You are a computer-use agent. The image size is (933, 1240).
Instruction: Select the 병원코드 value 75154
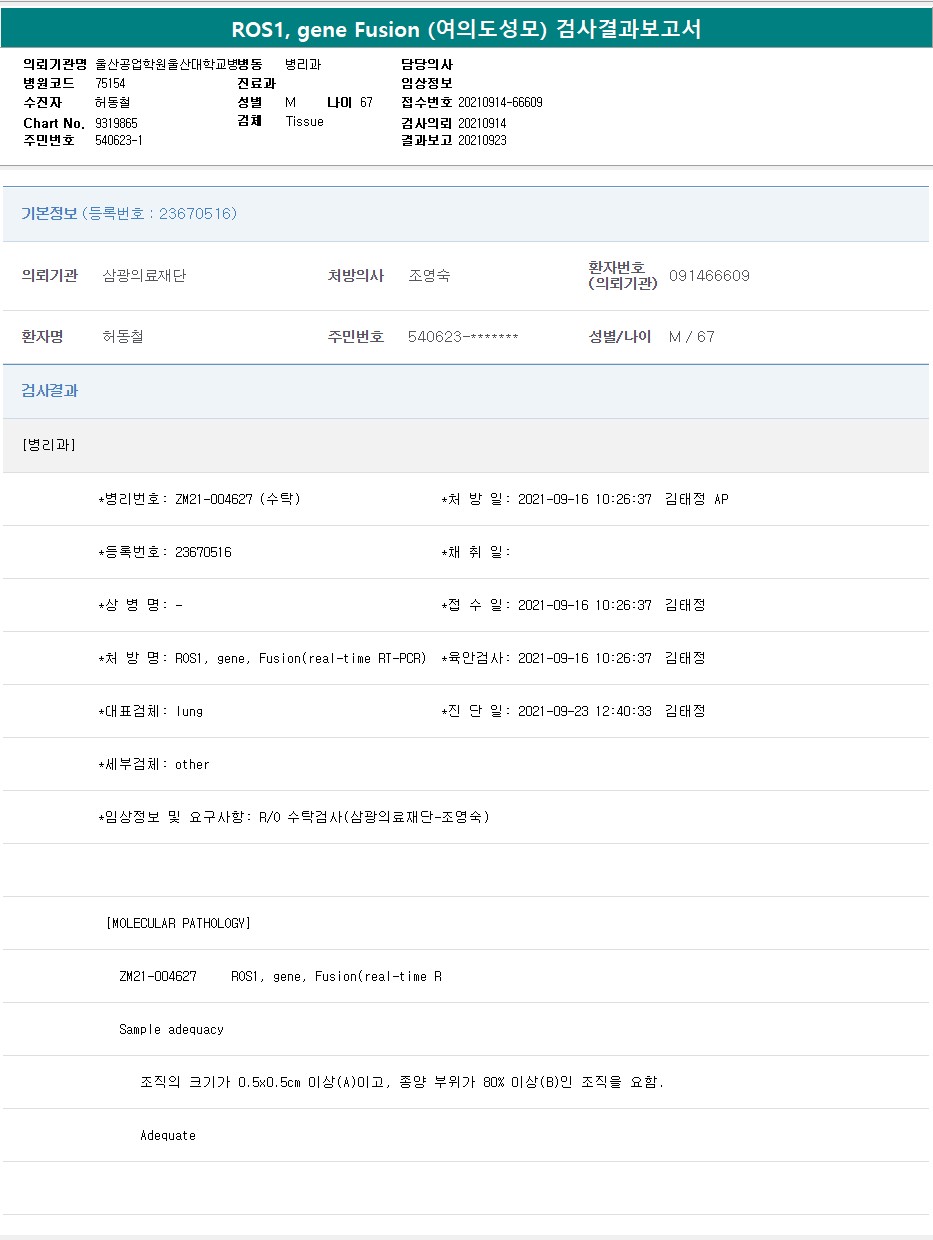pos(110,83)
